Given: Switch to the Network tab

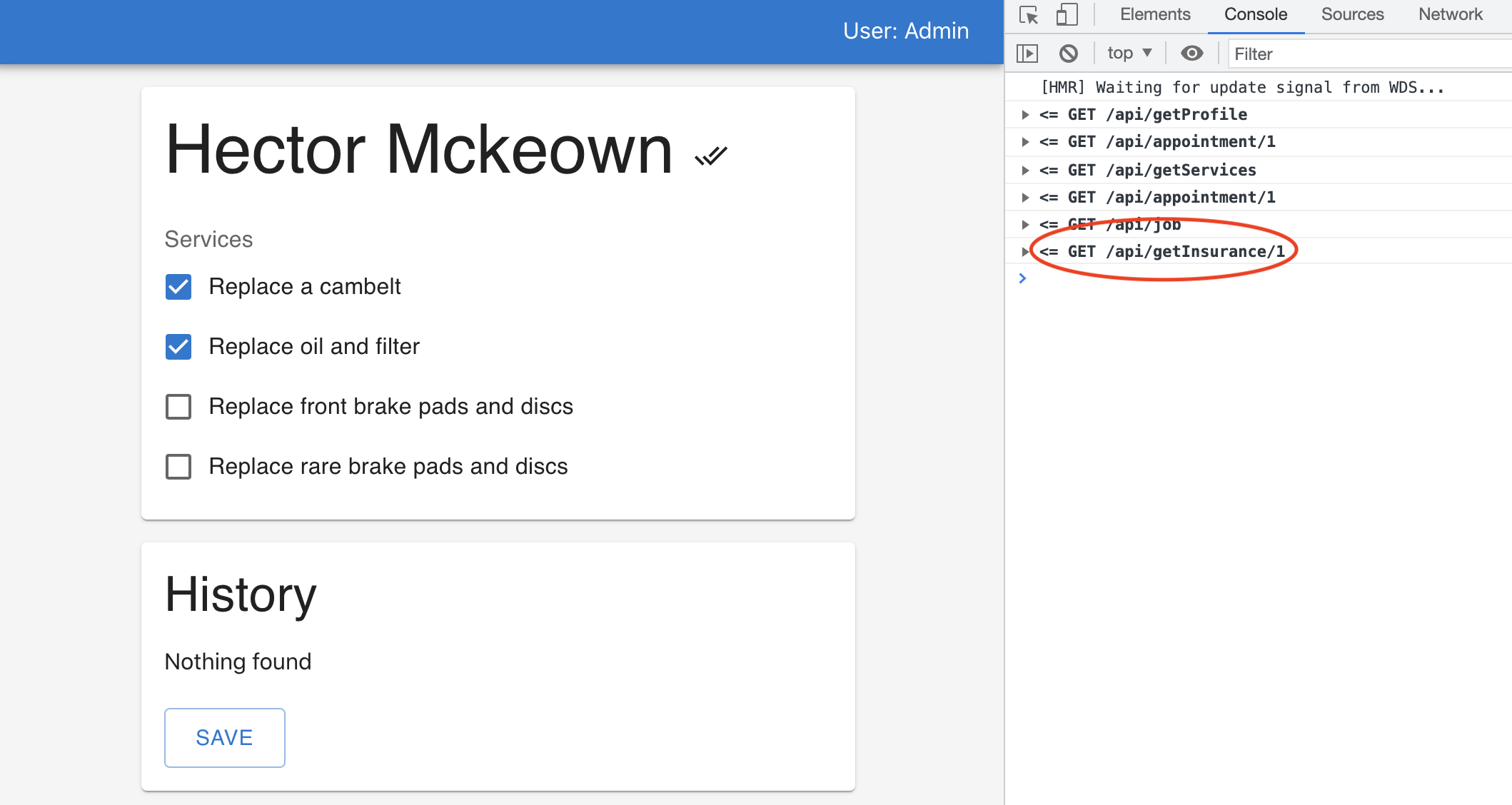Looking at the screenshot, I should pyautogui.click(x=1450, y=15).
